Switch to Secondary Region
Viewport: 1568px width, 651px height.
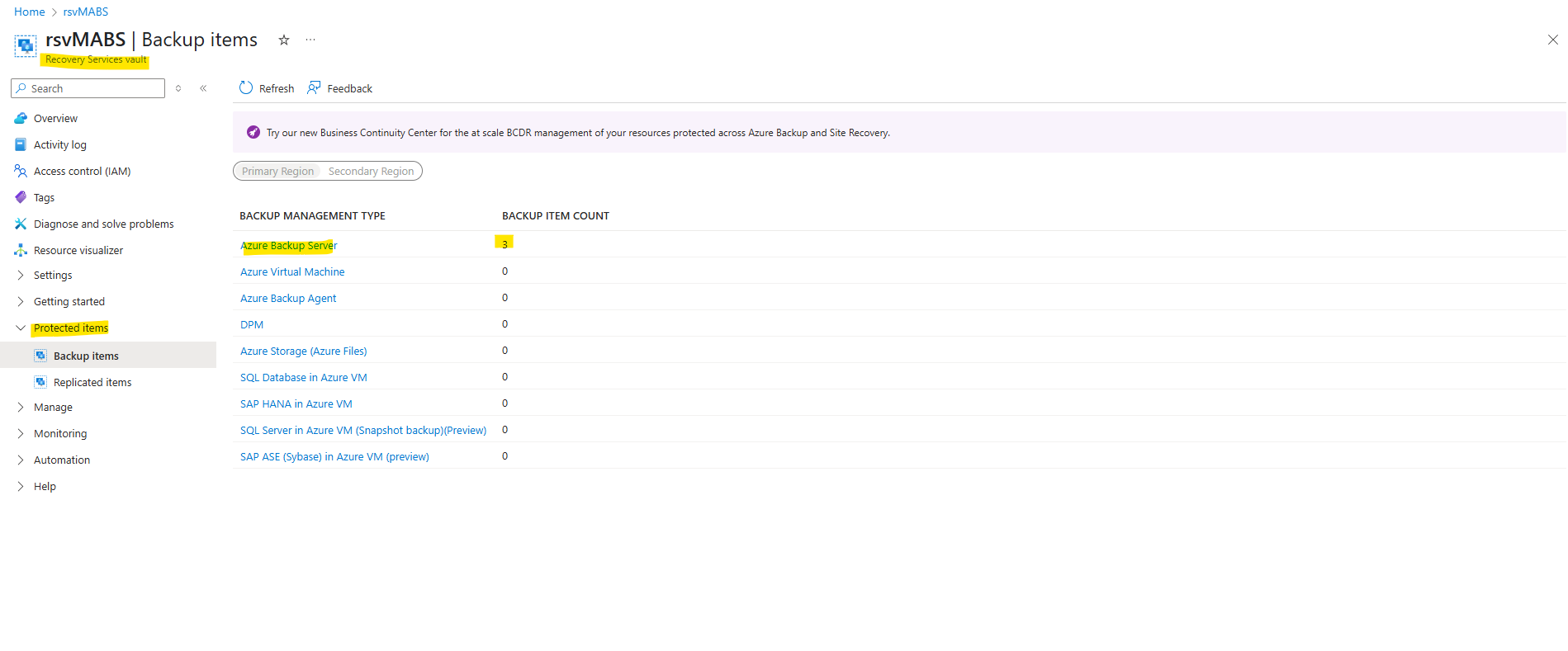pos(371,171)
